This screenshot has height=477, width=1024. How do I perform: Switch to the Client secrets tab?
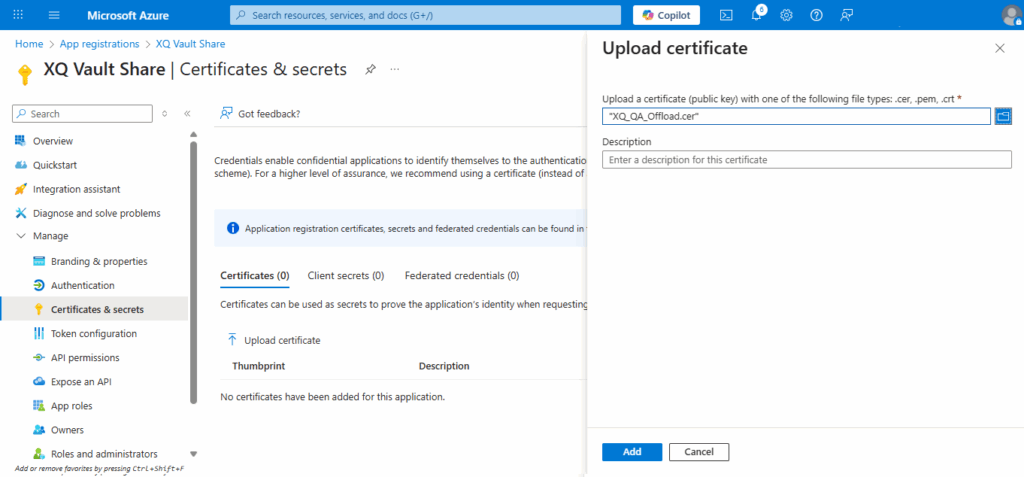point(345,276)
